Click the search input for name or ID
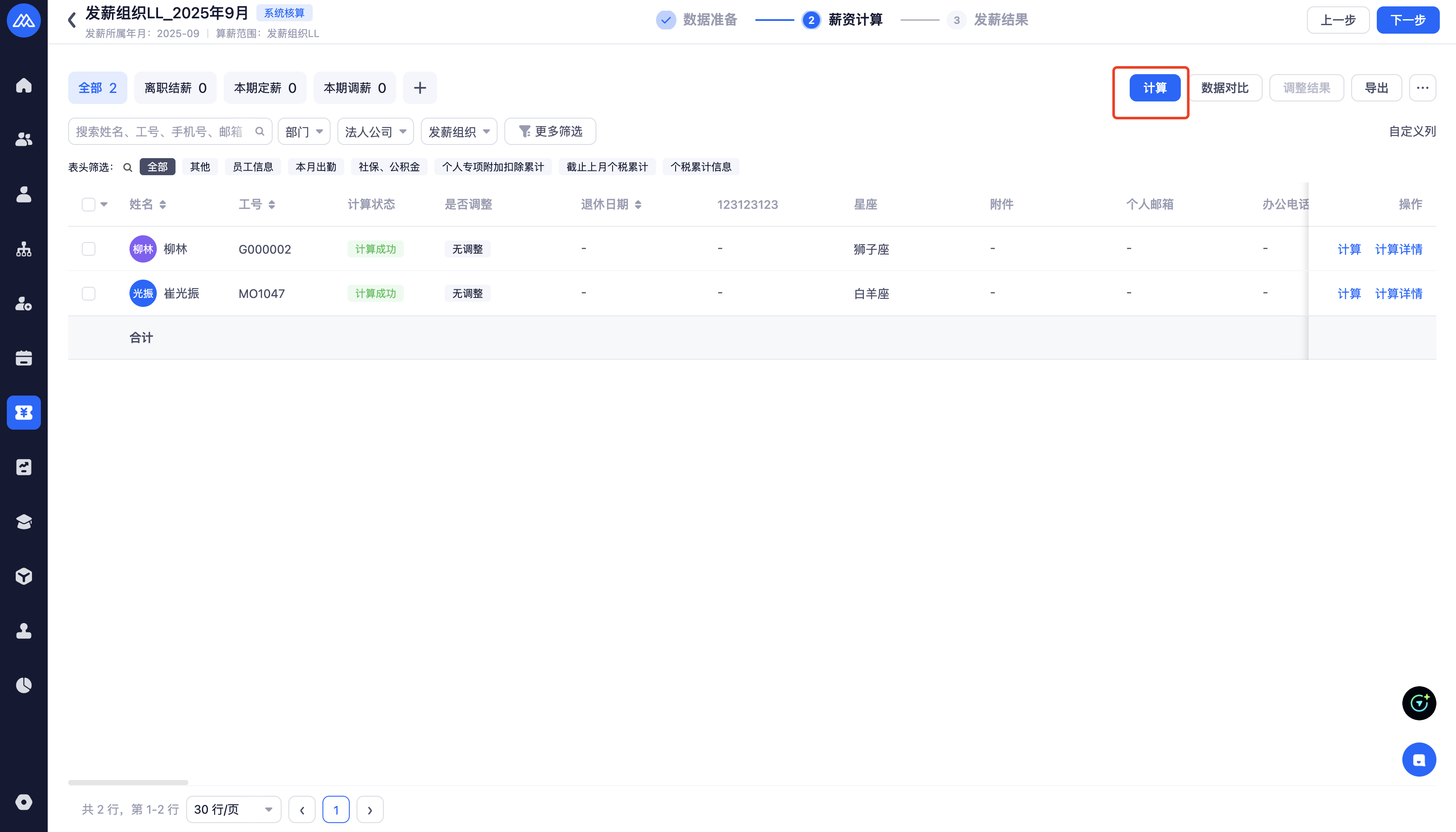 click(160, 132)
